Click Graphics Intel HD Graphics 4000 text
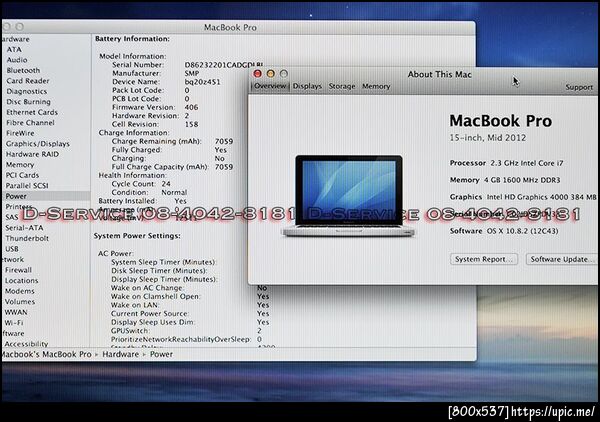600x422 pixels. (x=523, y=197)
